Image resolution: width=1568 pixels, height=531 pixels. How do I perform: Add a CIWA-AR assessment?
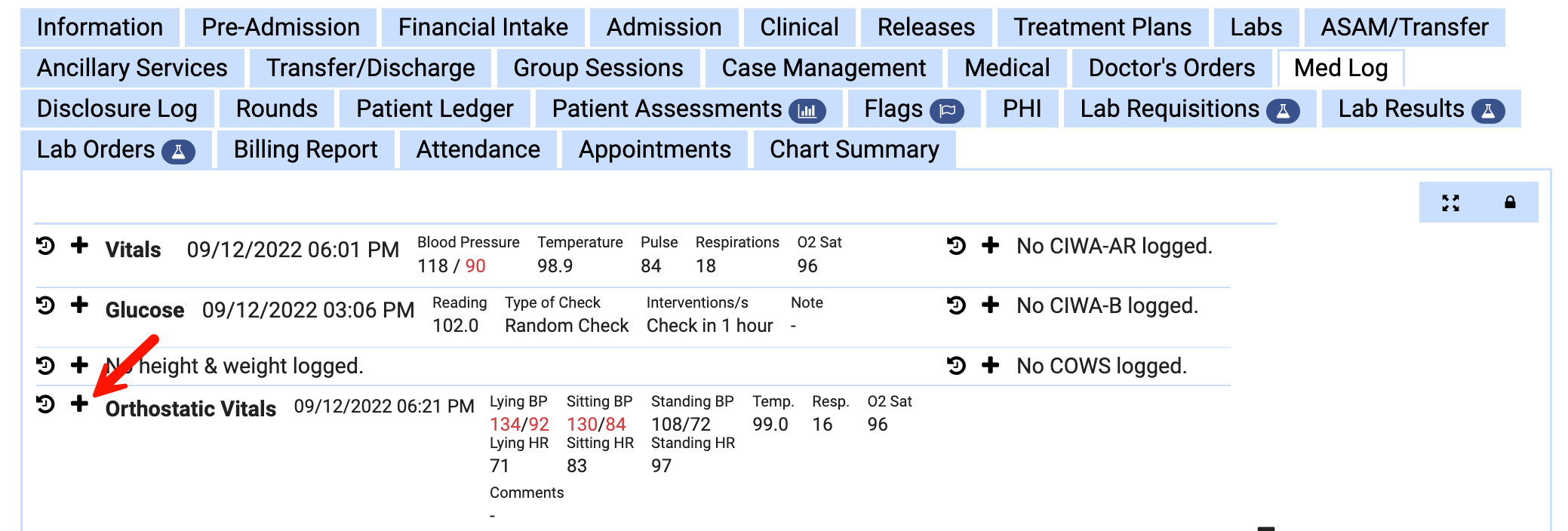[x=990, y=245]
